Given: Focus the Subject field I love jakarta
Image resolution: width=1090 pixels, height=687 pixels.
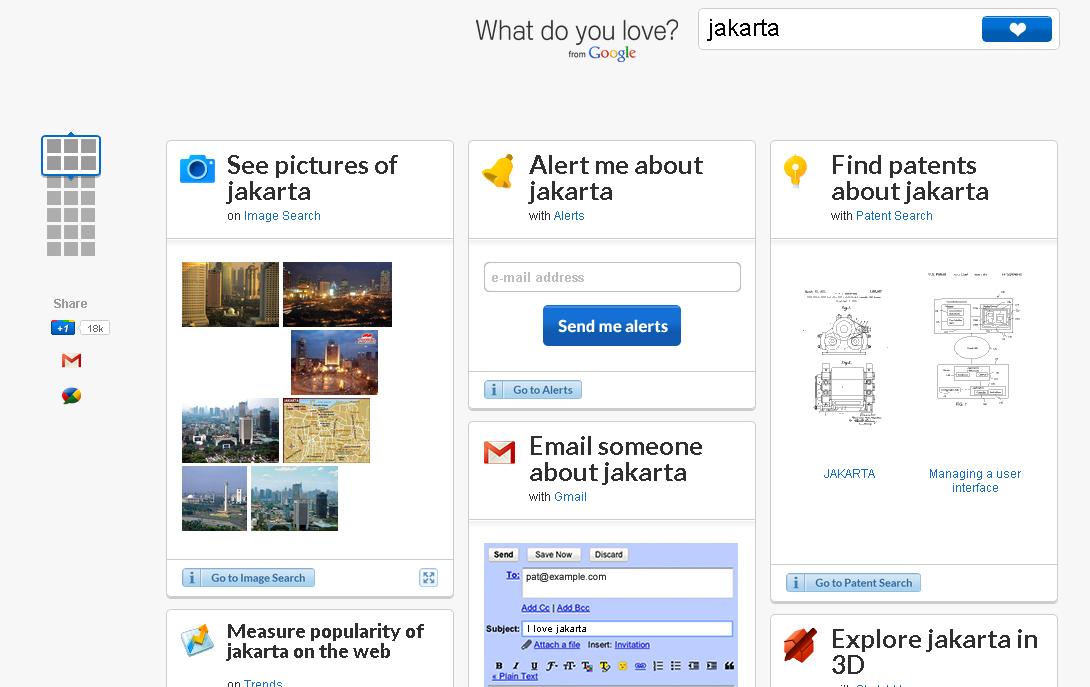Looking at the screenshot, I should click(x=628, y=629).
